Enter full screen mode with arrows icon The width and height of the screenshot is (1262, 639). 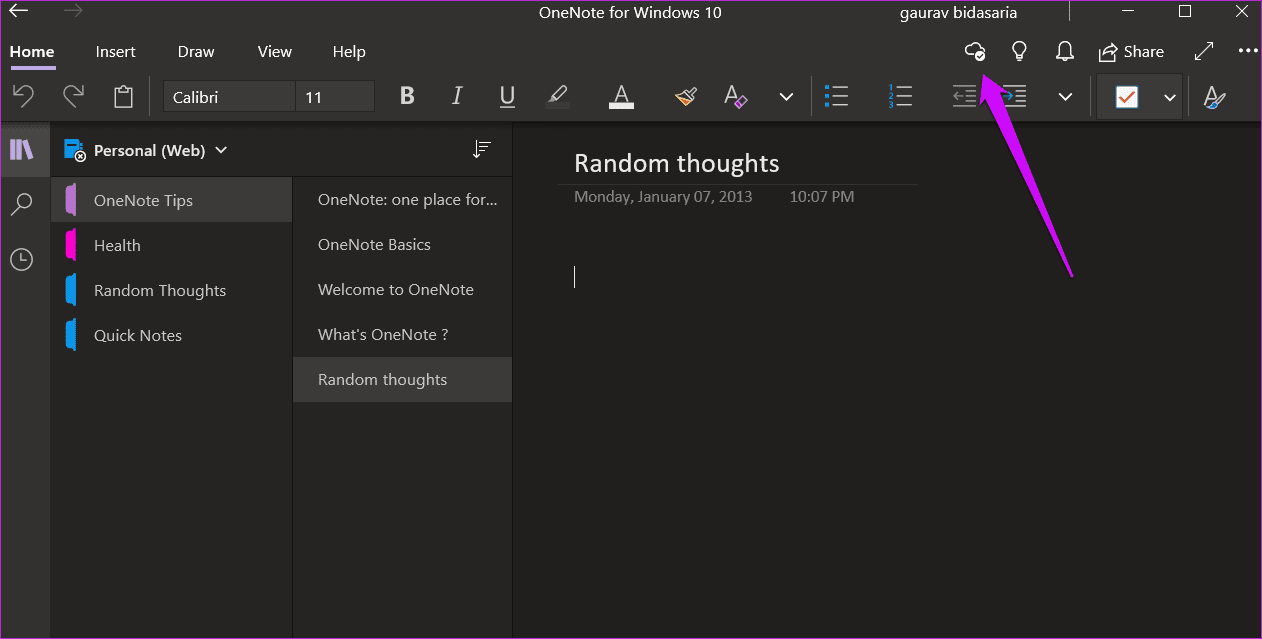[1204, 51]
